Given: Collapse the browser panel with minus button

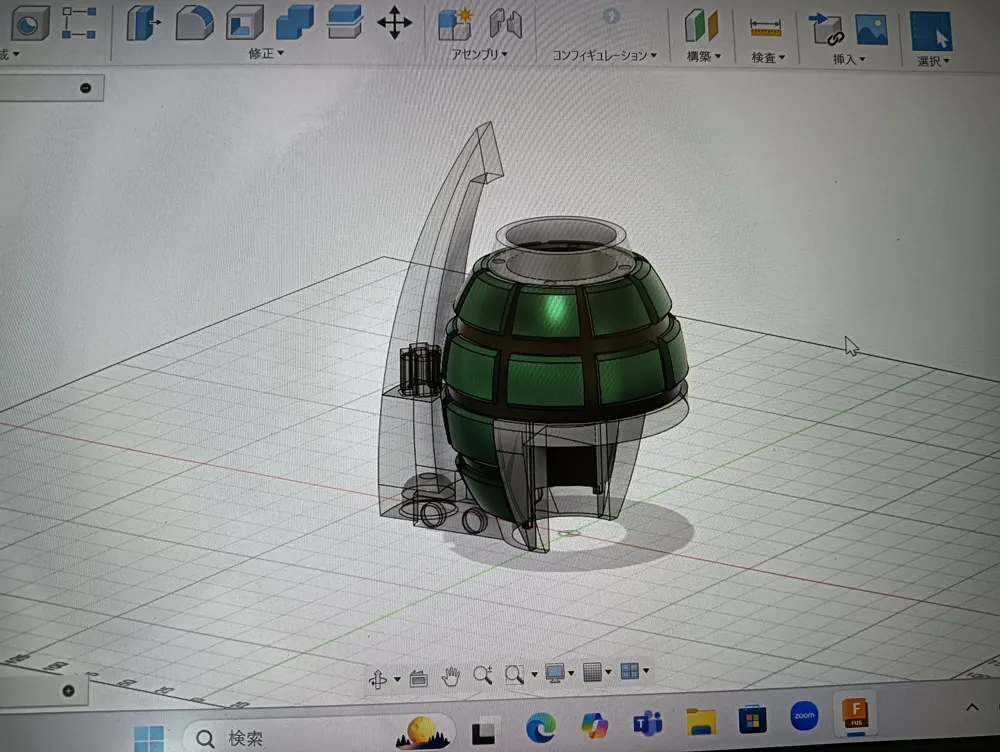Looking at the screenshot, I should (85, 88).
